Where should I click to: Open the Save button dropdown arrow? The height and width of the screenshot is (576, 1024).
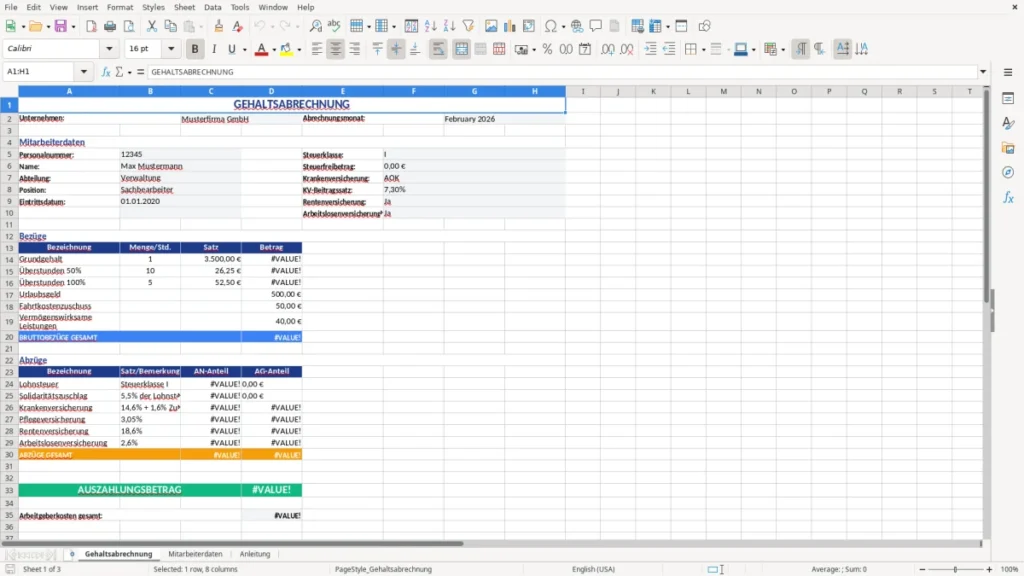coord(73,27)
